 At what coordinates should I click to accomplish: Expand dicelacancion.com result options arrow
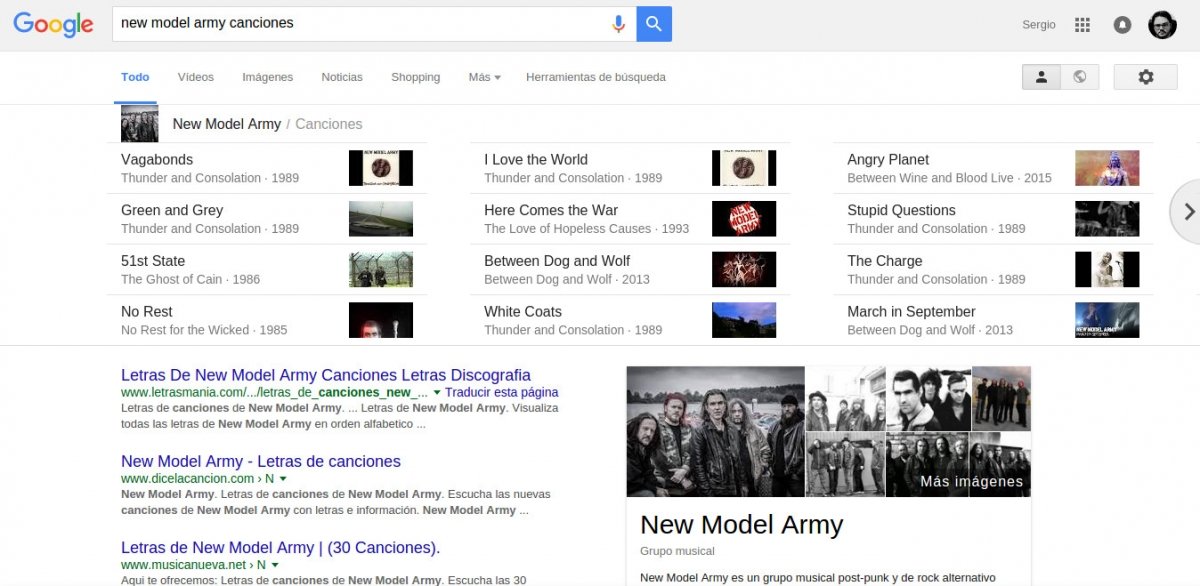click(283, 479)
